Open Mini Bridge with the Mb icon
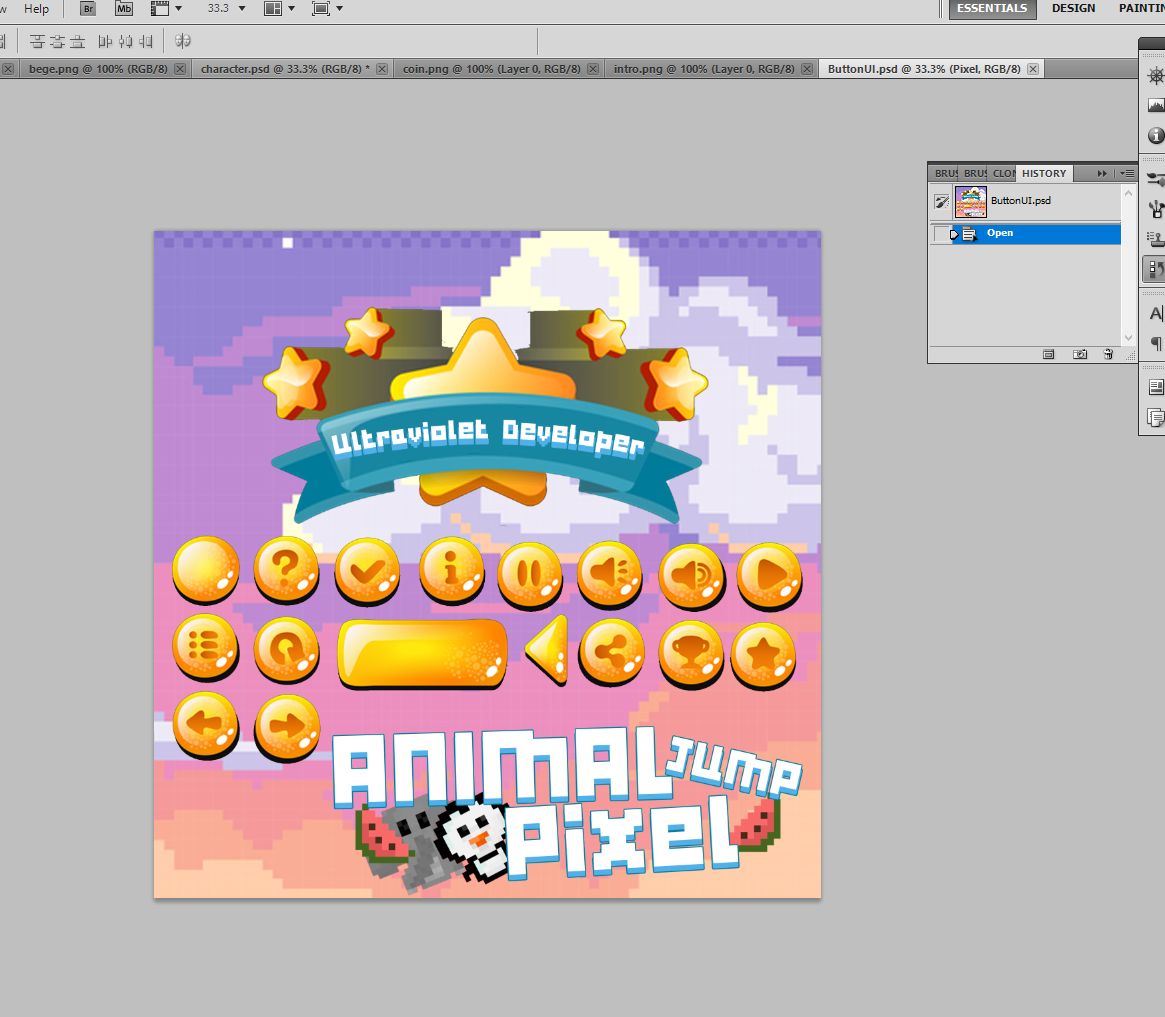The height and width of the screenshot is (1017, 1165). 124,9
